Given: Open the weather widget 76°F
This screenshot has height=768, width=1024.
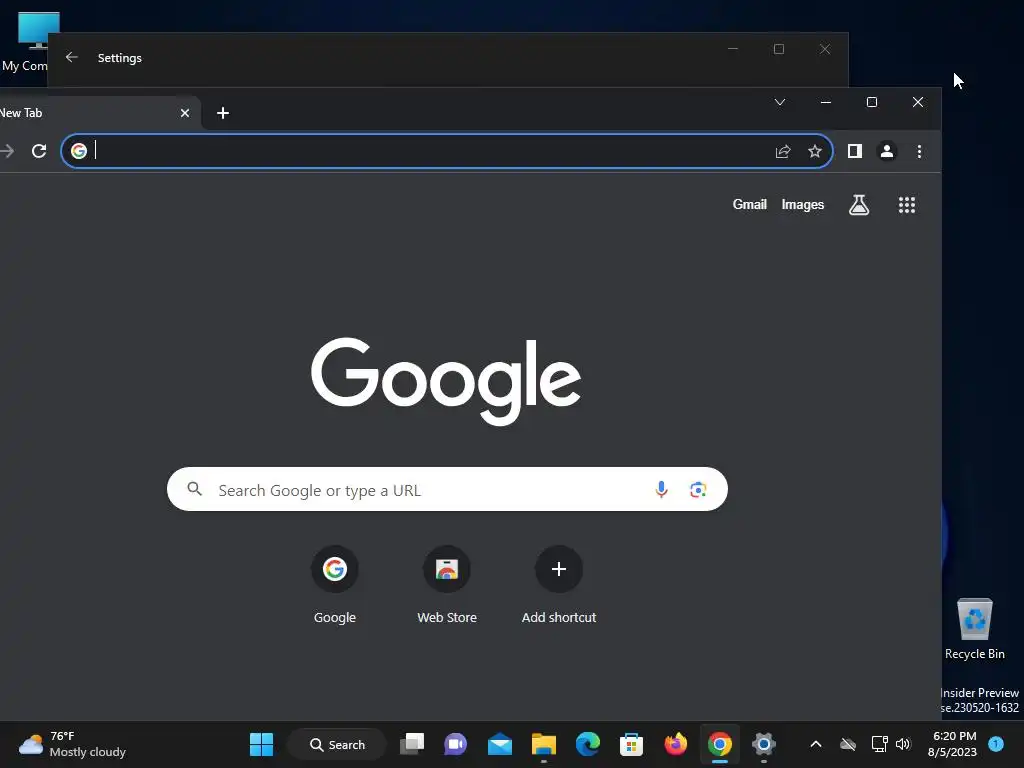Looking at the screenshot, I should click(72, 744).
